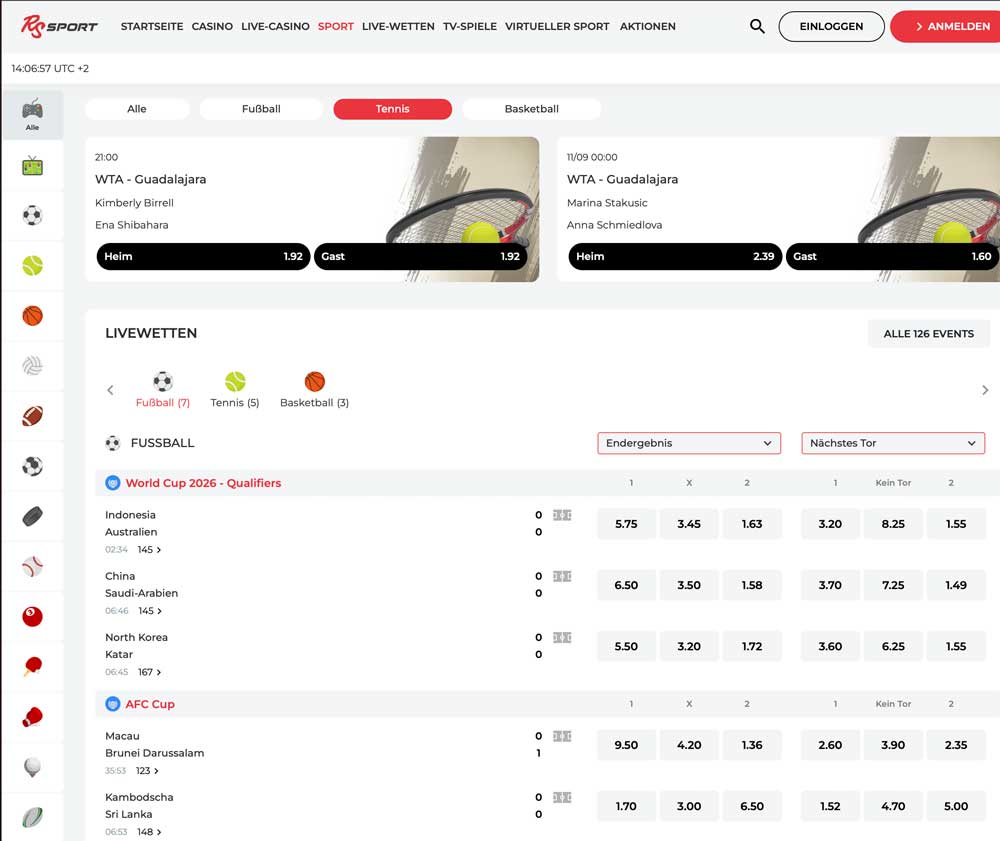
Task: Select the Tennis ball icon in left sidebar
Action: (x=33, y=266)
